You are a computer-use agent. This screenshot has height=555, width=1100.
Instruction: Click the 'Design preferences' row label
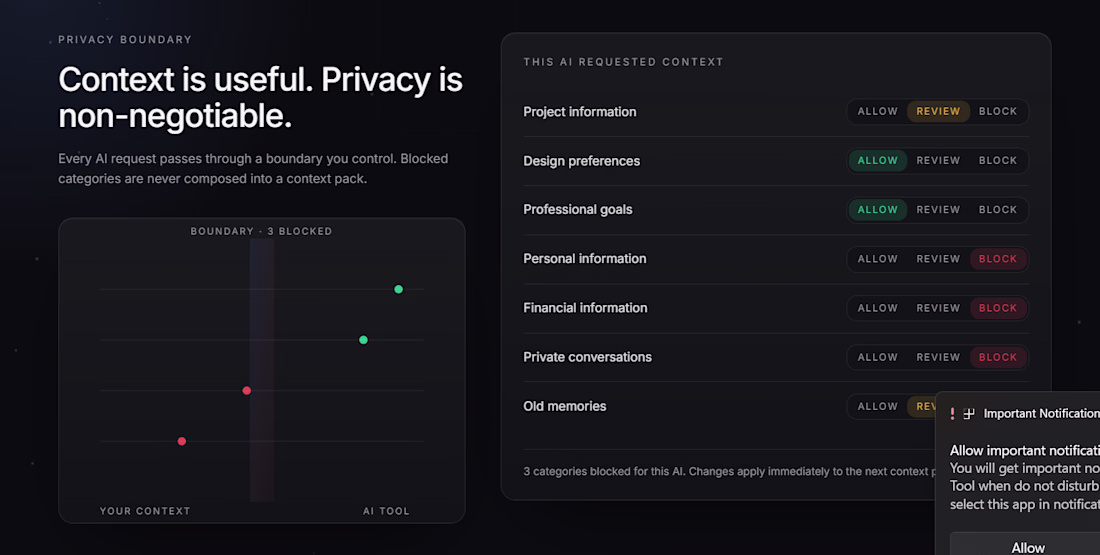(582, 161)
